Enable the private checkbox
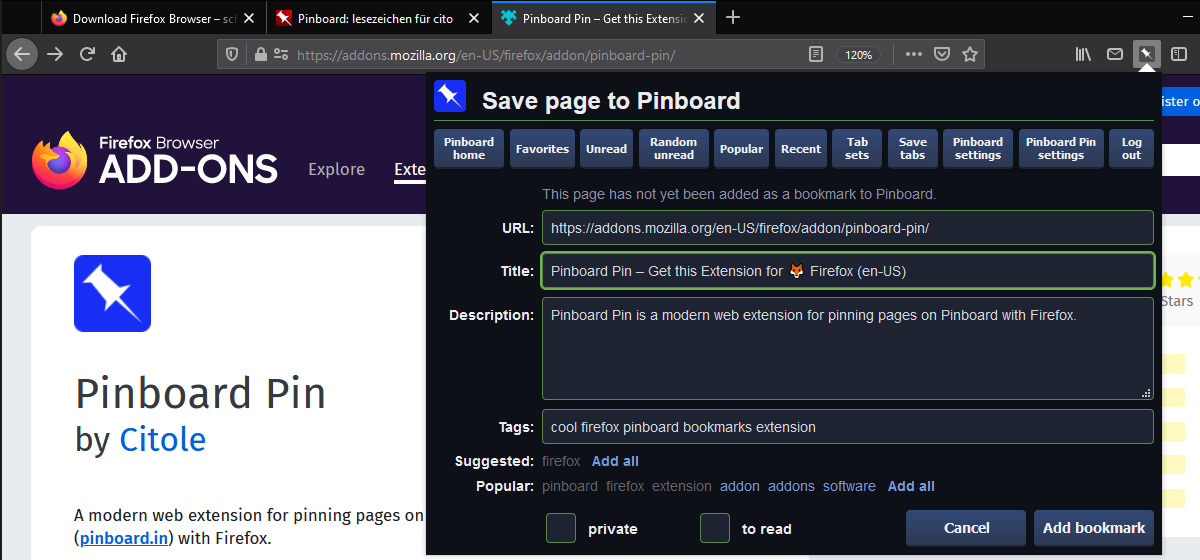 tap(561, 528)
